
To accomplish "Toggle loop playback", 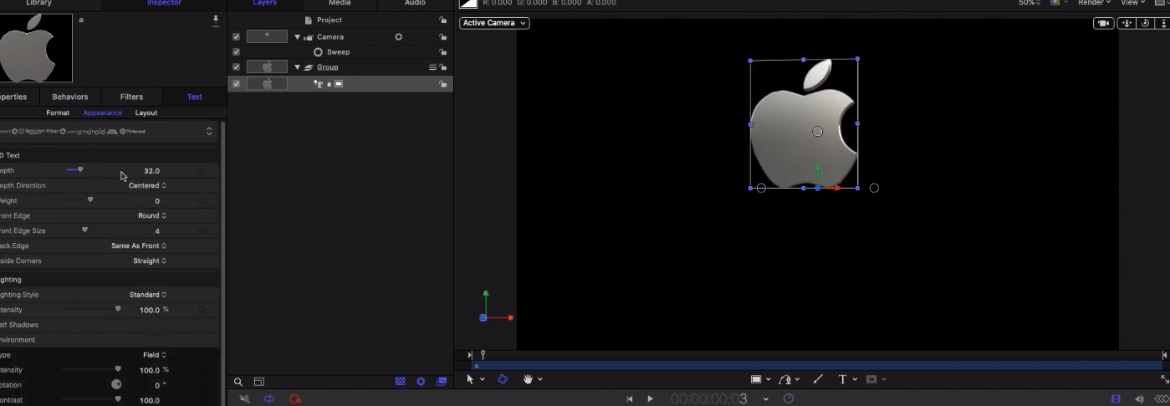I will [269, 399].
